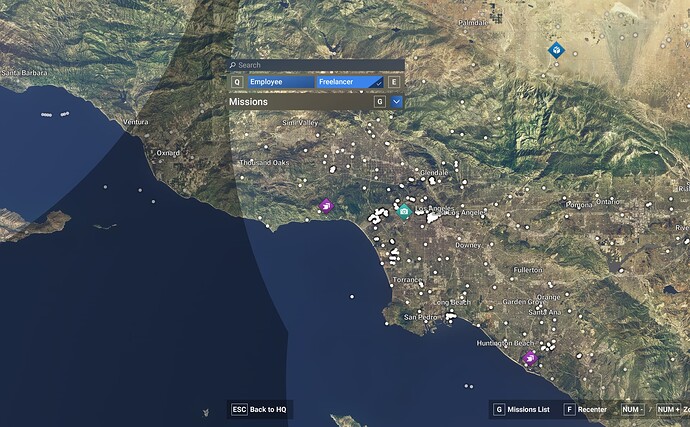The width and height of the screenshot is (690, 427).
Task: Click the Torrance map label
Action: point(407,280)
